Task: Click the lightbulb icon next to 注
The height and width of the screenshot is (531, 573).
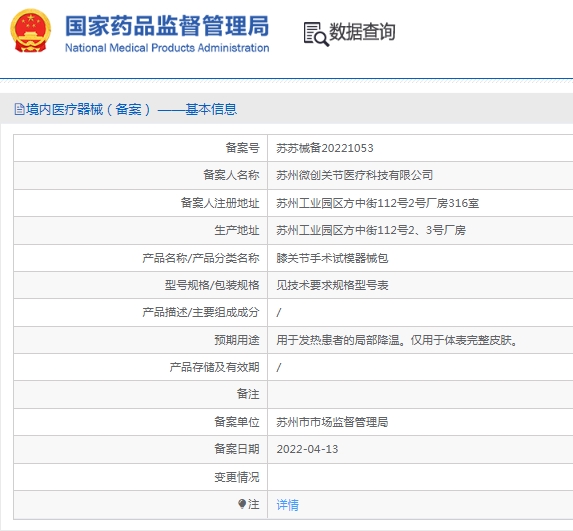Action: tap(242, 504)
